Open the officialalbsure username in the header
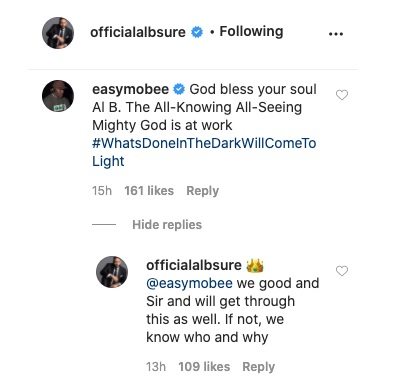 [x=138, y=32]
